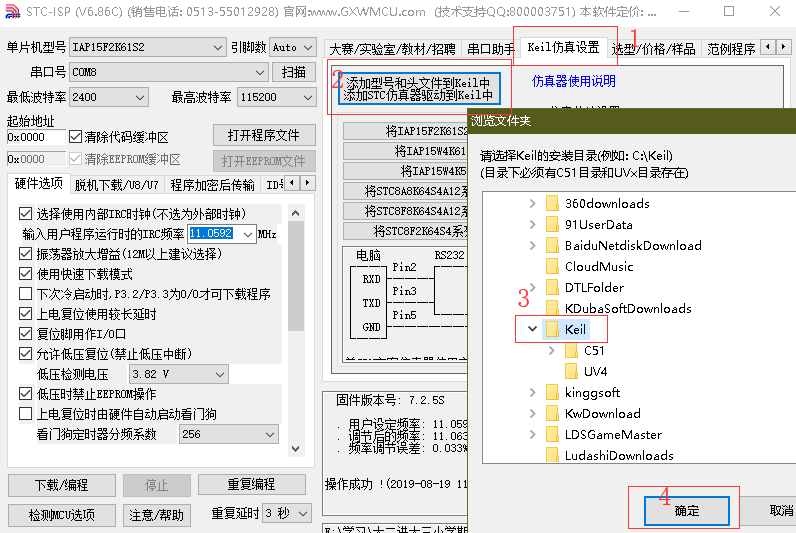Collapse the Keil folder tree node

click(532, 329)
